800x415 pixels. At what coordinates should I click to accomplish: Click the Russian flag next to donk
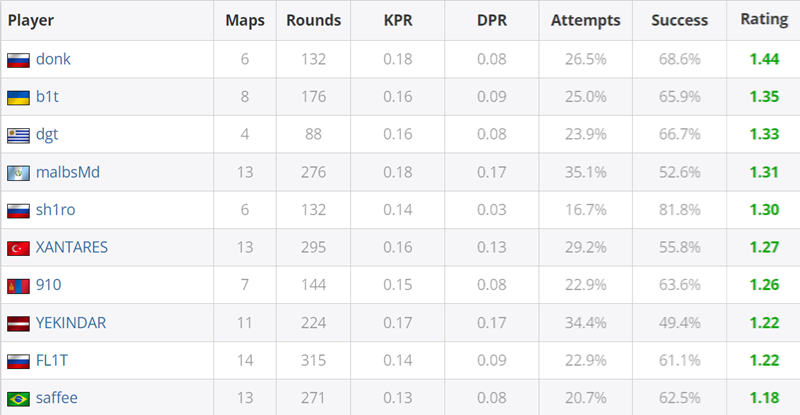[x=18, y=60]
